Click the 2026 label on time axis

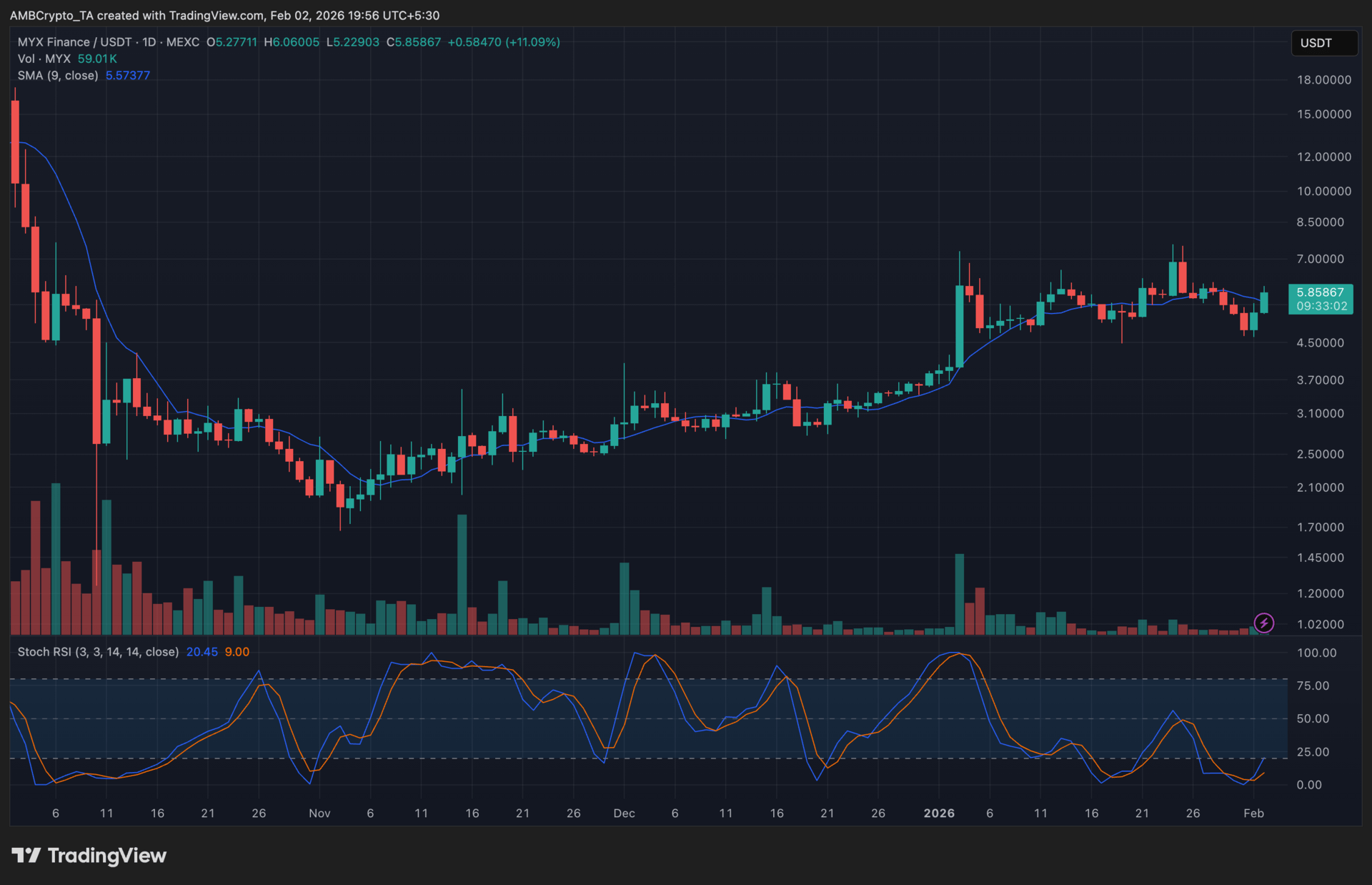click(938, 814)
